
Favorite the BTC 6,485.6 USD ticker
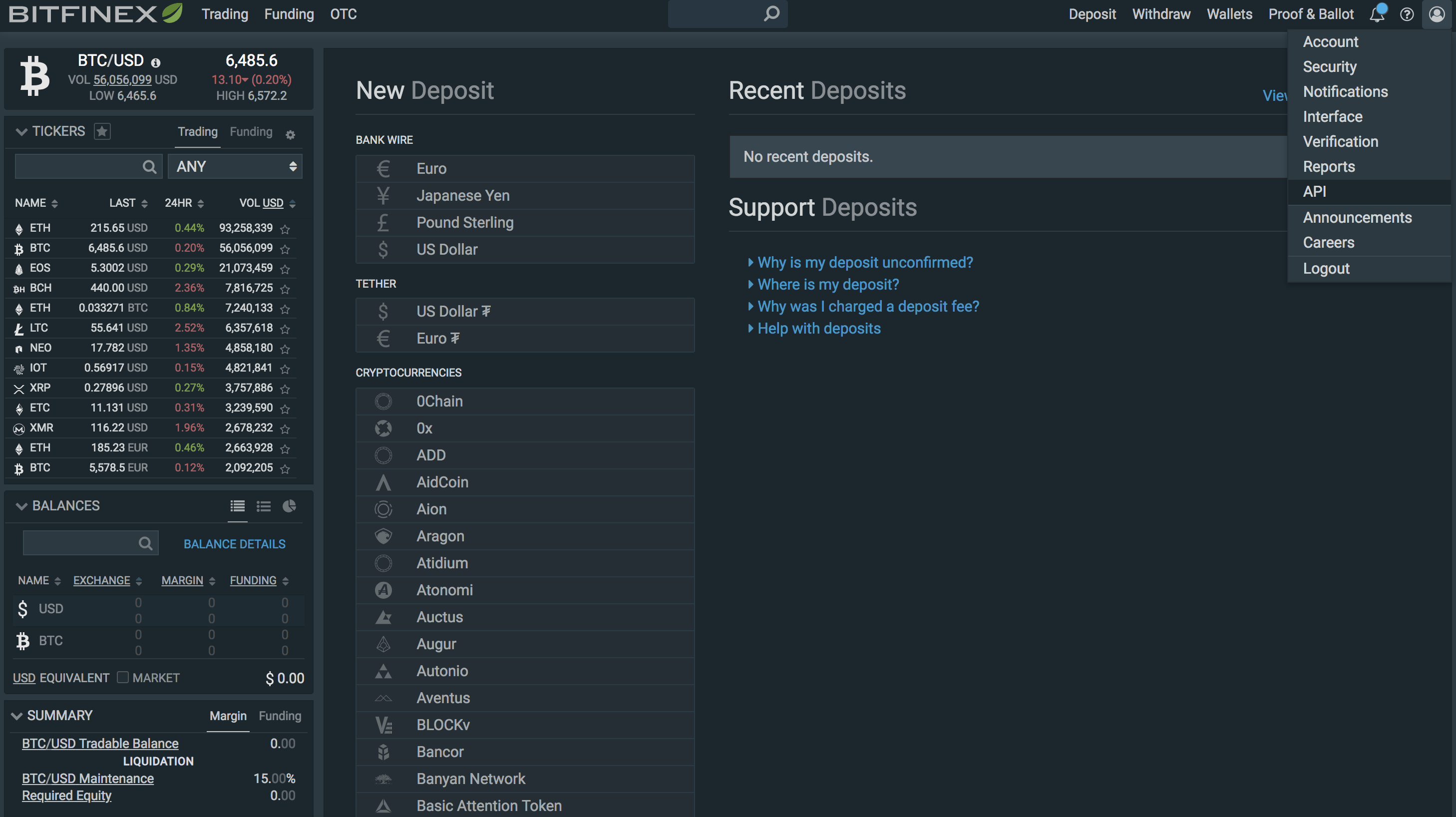[285, 249]
